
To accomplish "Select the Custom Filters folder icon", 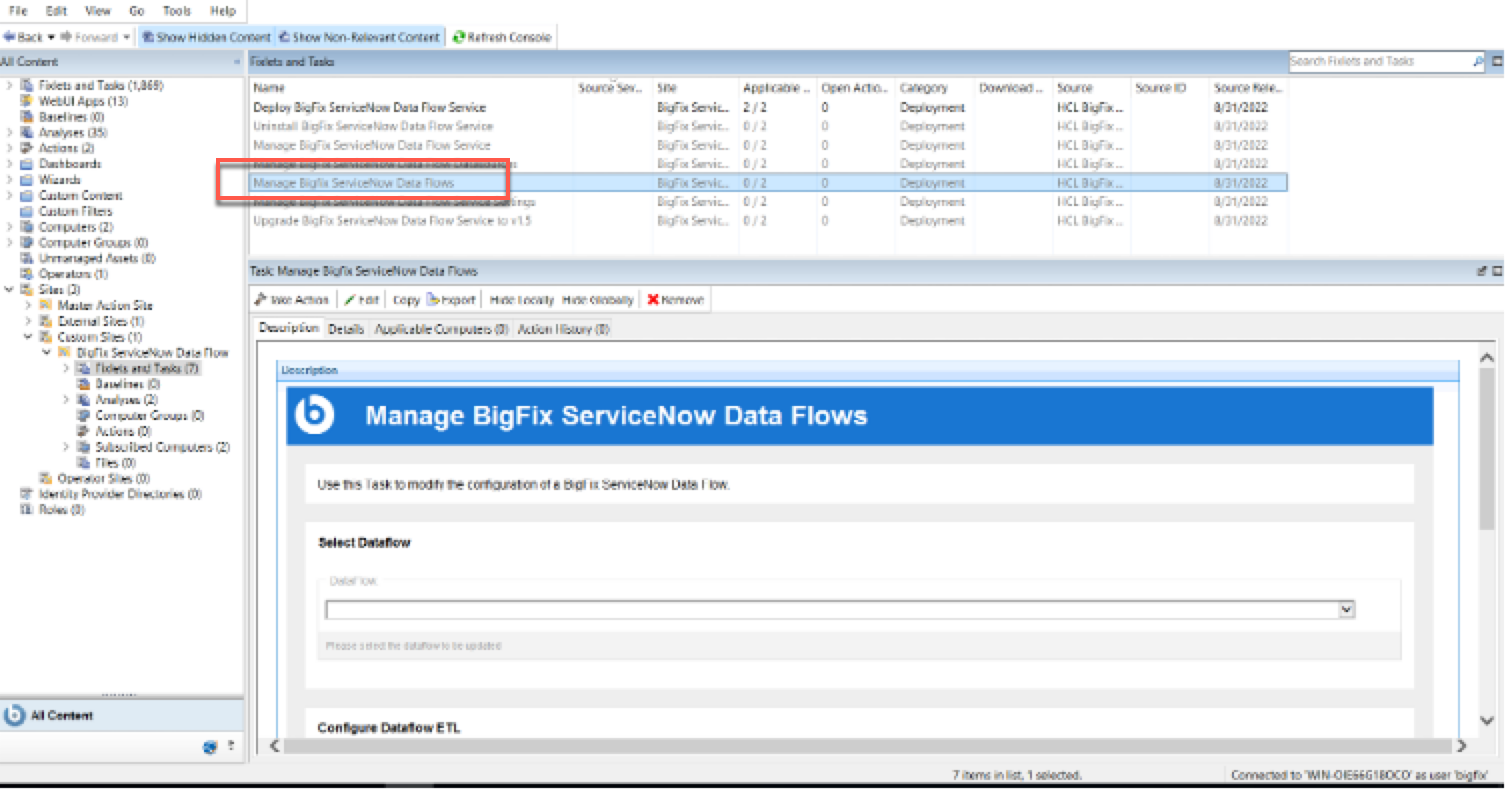I will [27, 211].
